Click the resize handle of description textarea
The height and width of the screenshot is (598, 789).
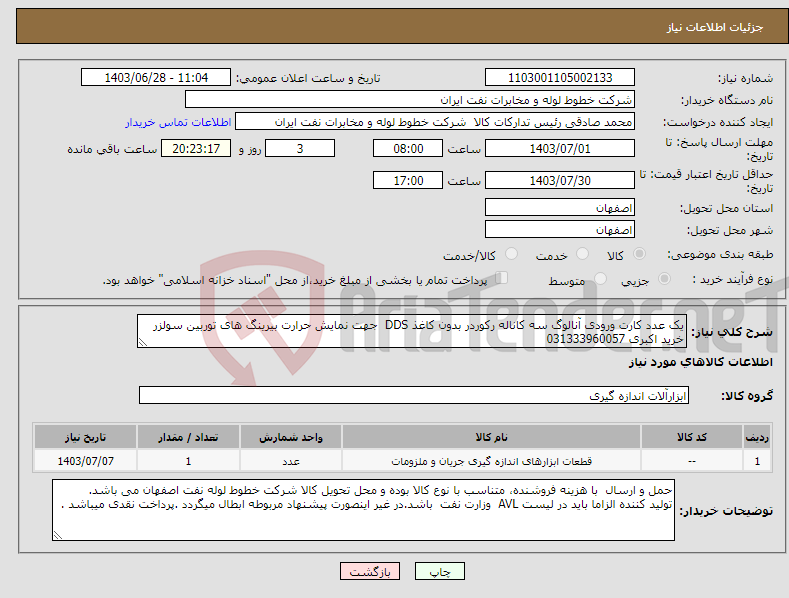tap(143, 343)
